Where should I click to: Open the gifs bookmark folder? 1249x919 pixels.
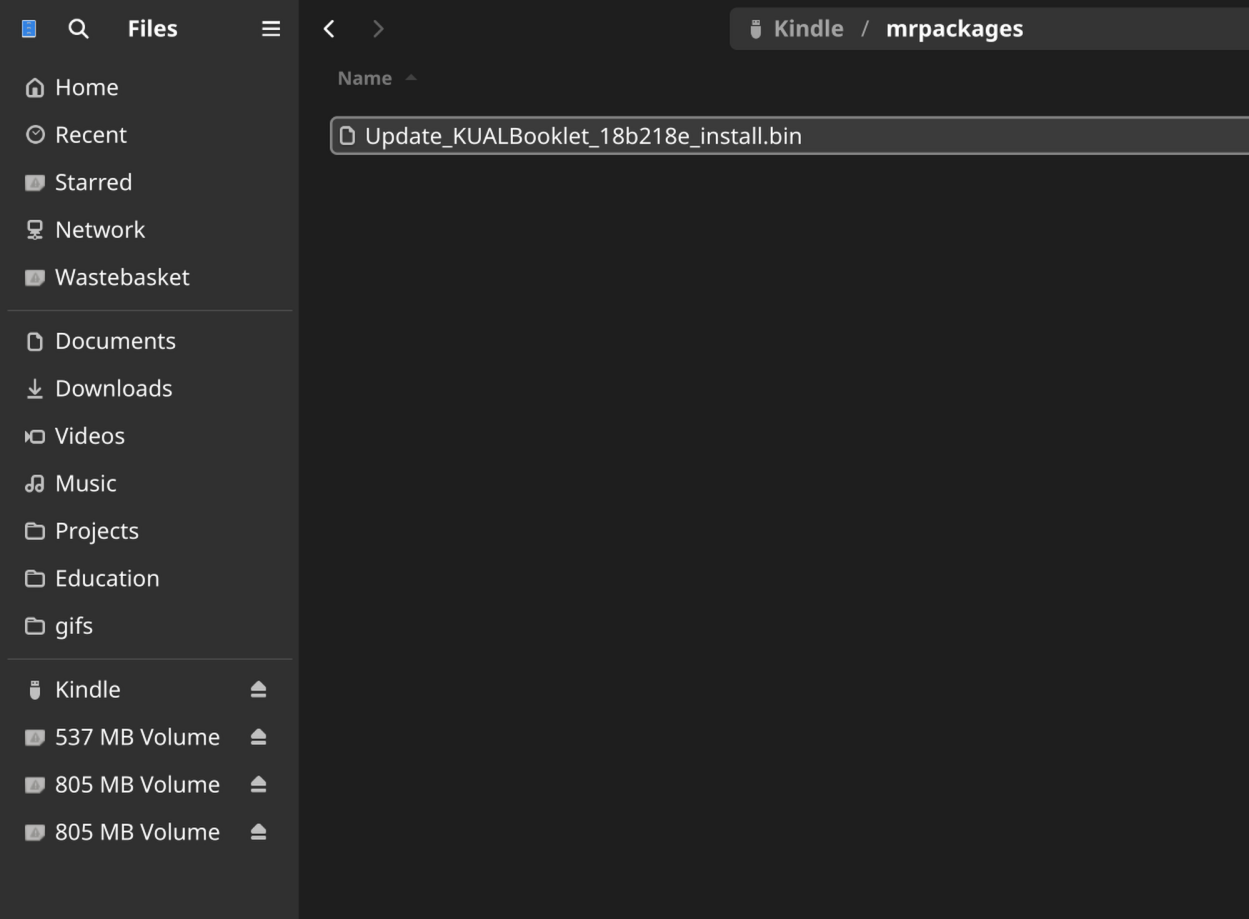coord(73,626)
